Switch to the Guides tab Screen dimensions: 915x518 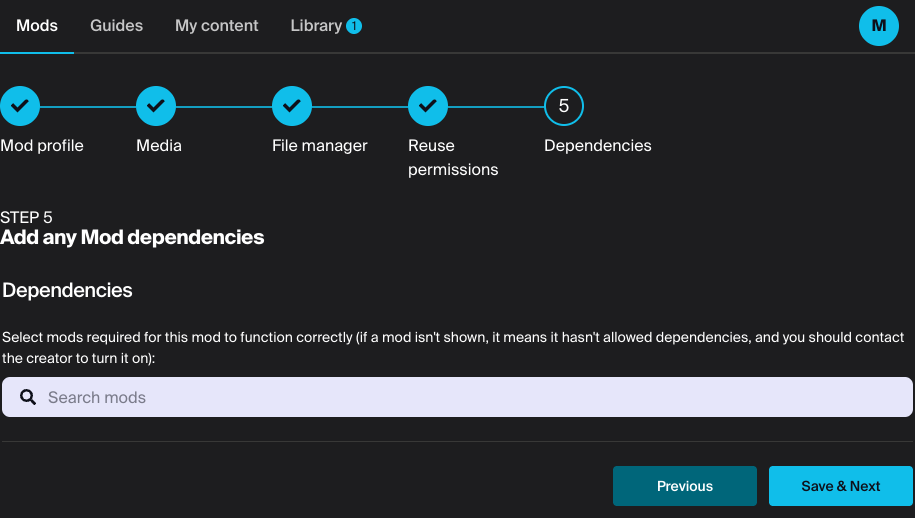(116, 26)
